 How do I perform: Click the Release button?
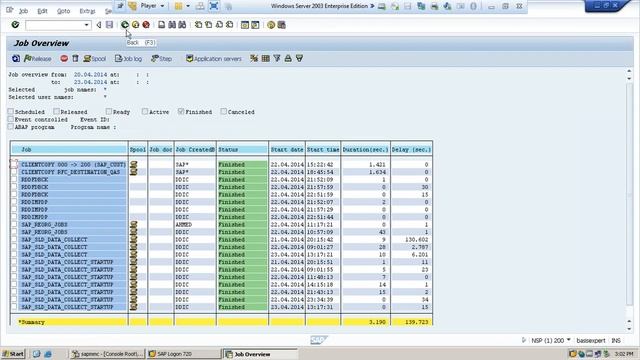(38, 59)
